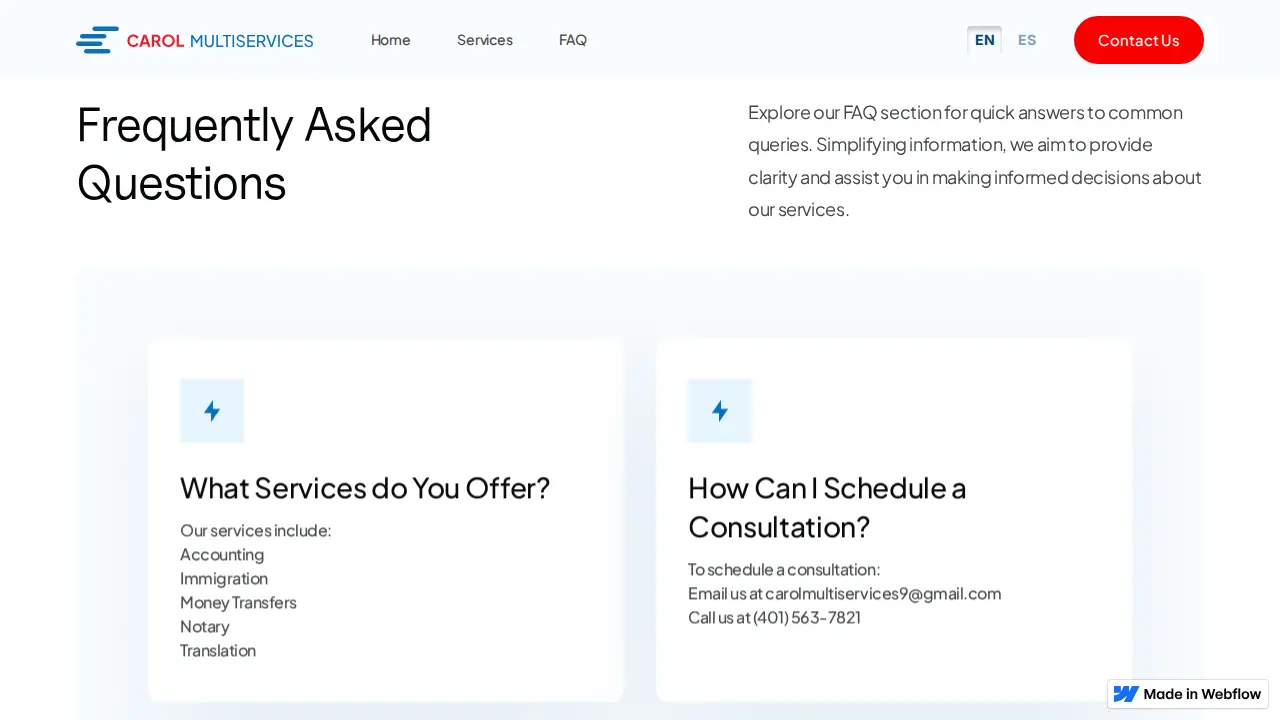Switch language to ES
Screen dimensions: 1280x720
(1027, 40)
